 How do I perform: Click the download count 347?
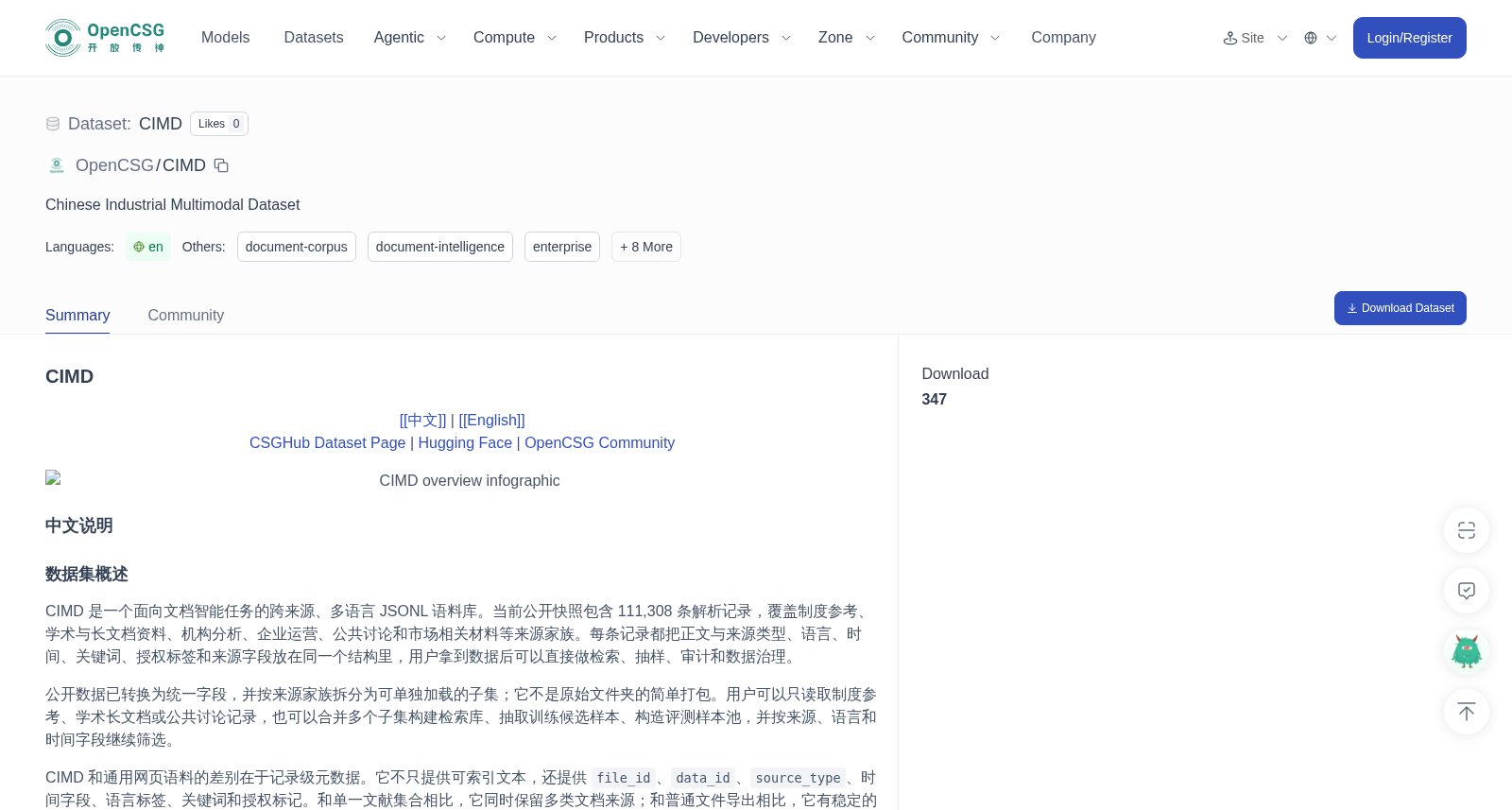pos(934,399)
